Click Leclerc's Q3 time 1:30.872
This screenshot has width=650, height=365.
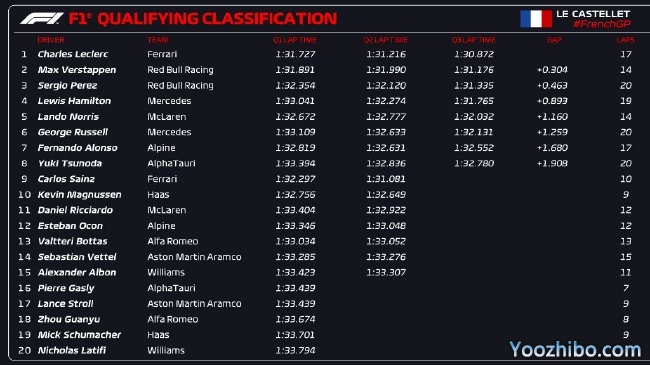click(474, 54)
